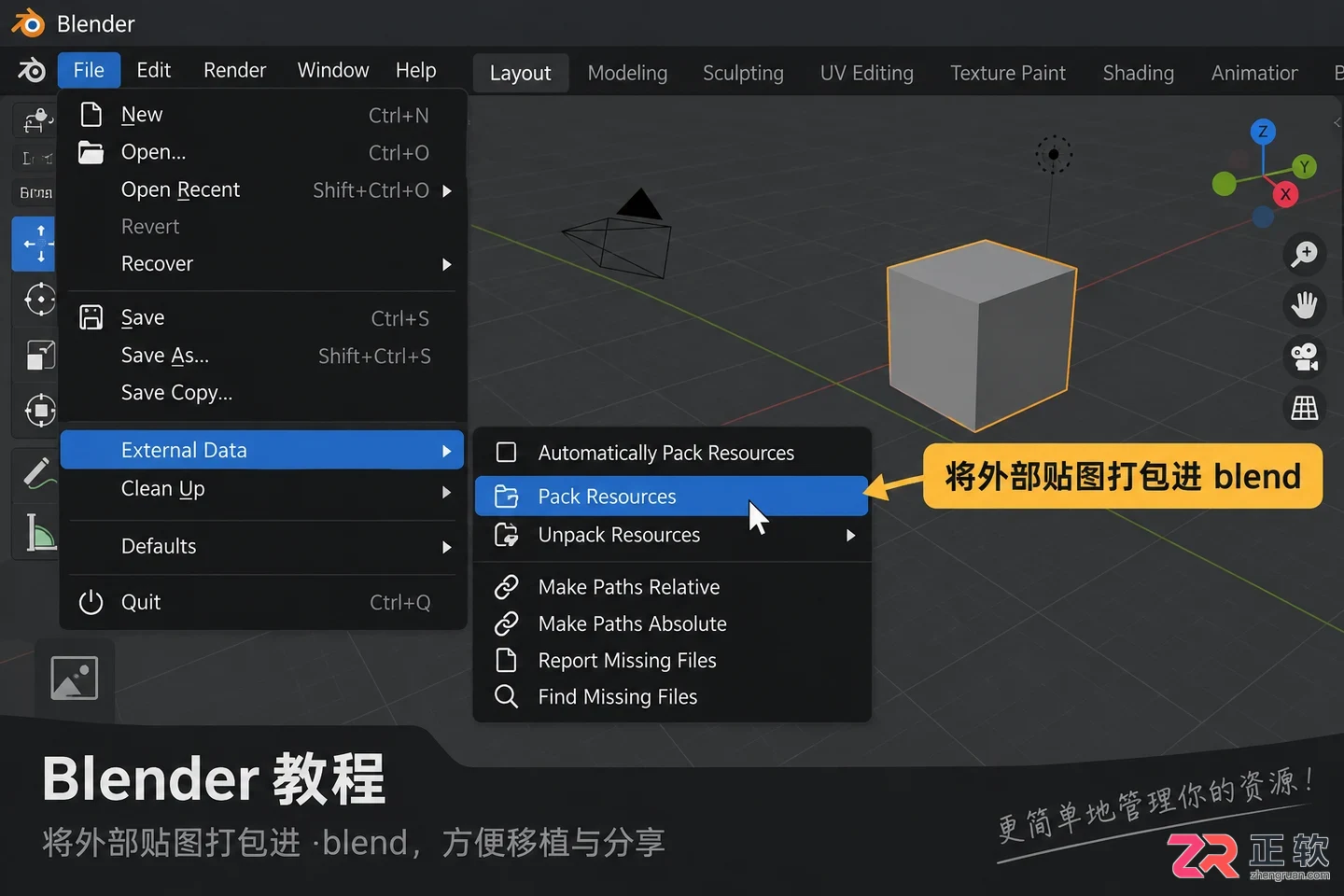Click the Y axis on navigation gizmo
This screenshot has height=896, width=1344.
pos(1304,167)
